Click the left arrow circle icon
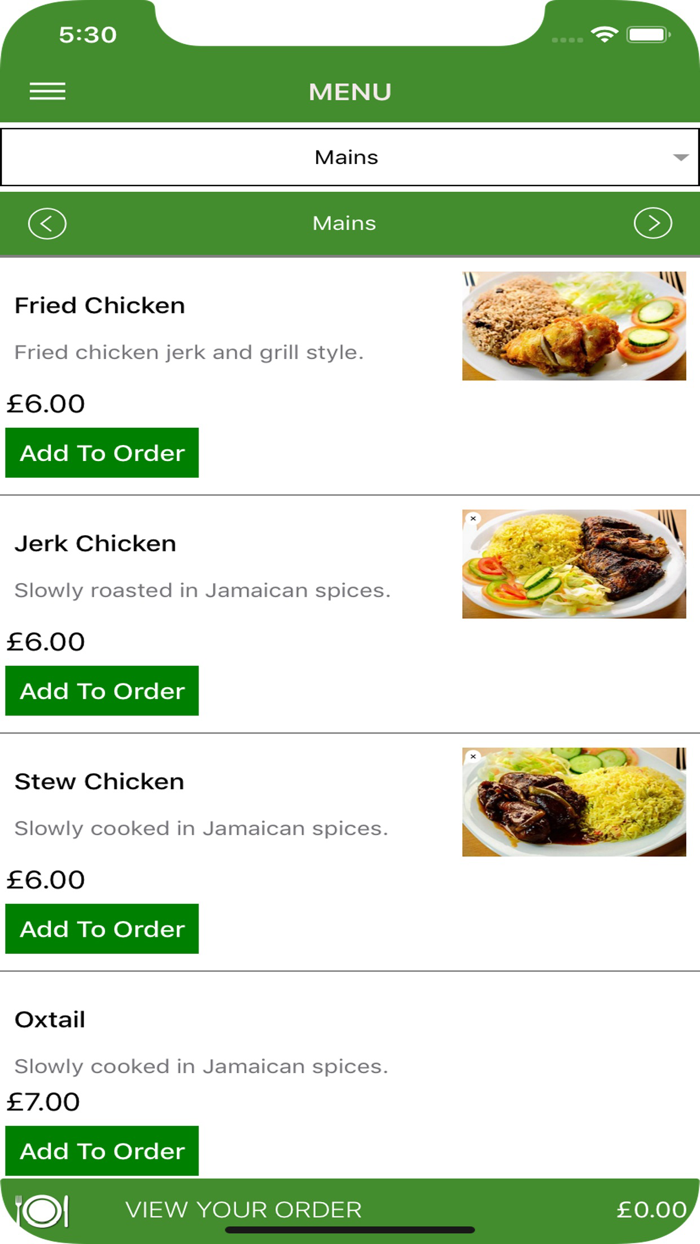700x1244 pixels. coord(48,223)
